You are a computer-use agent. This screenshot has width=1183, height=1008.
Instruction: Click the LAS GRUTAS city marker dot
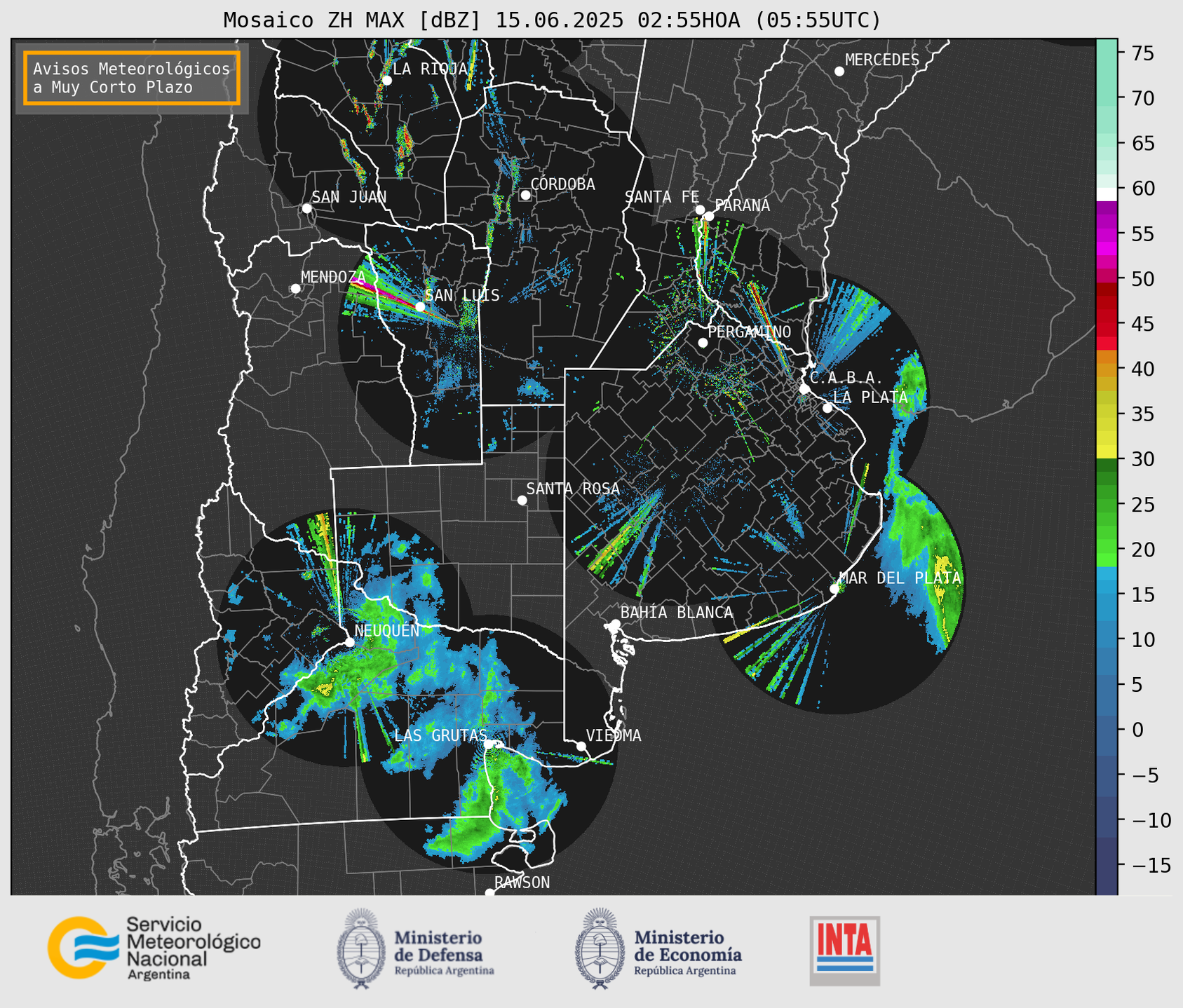(x=489, y=744)
